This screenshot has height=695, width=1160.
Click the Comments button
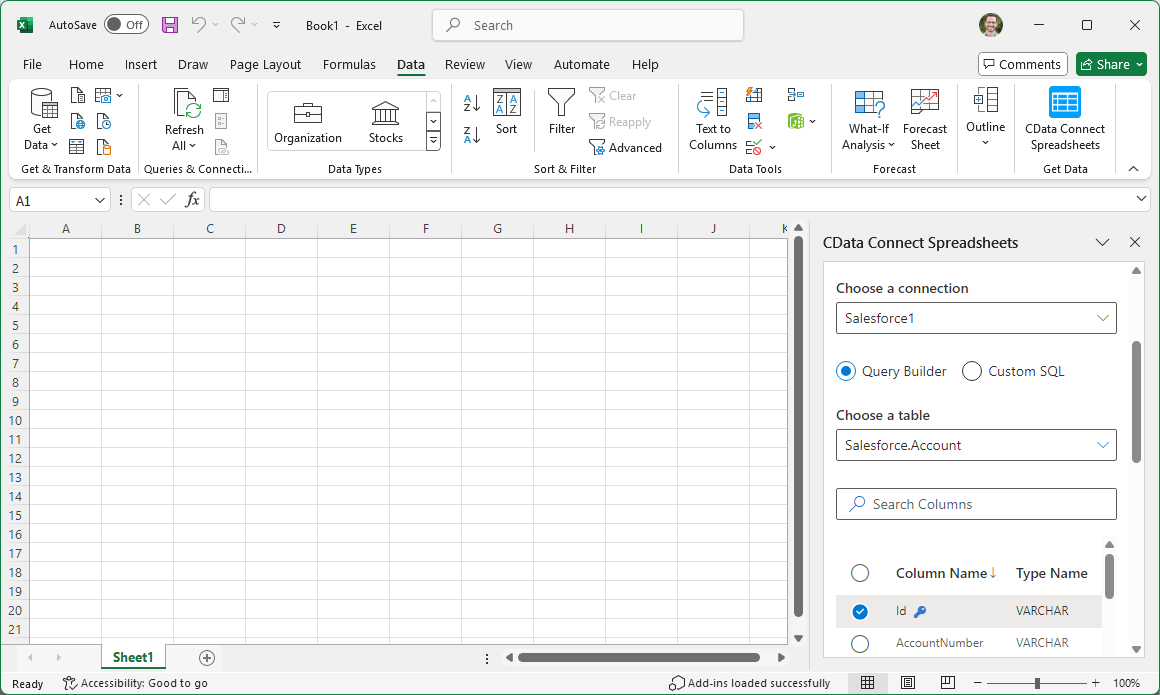pos(1022,64)
